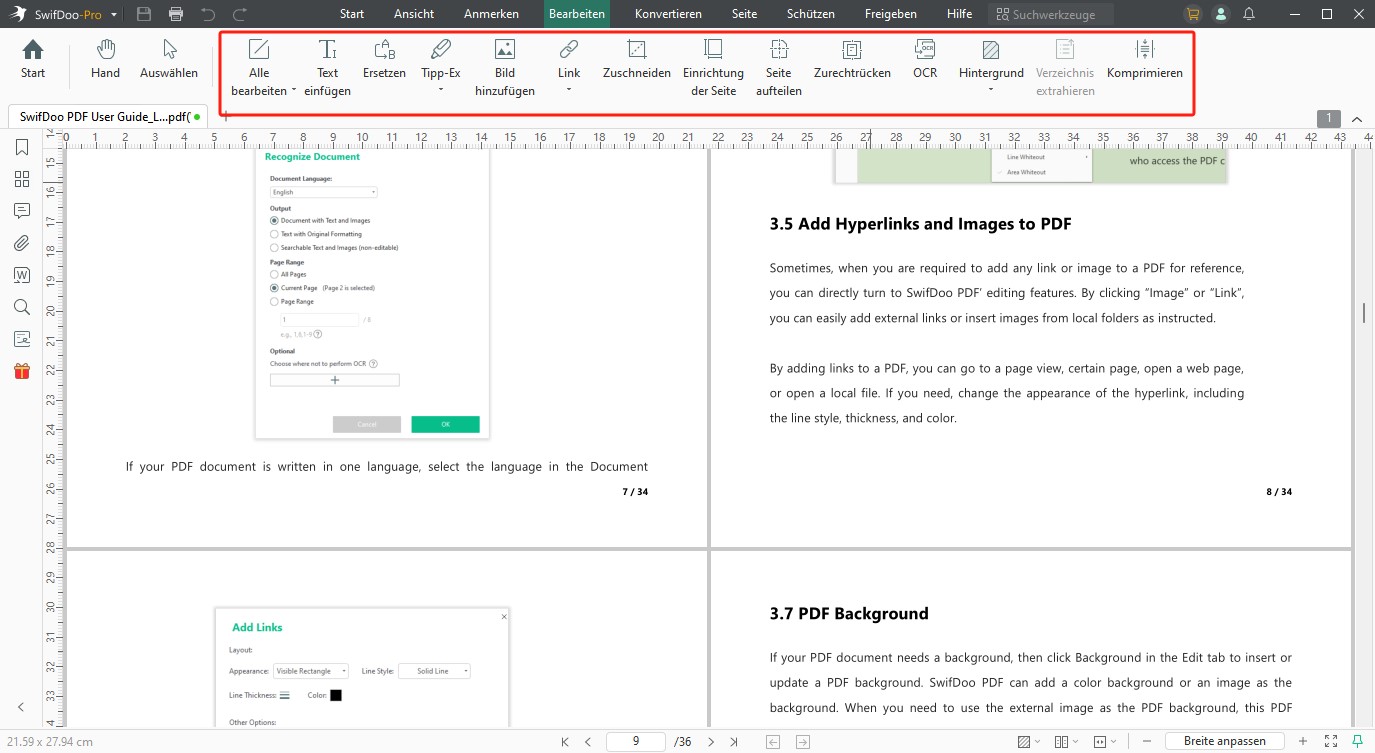Select the Hand tool
This screenshot has height=753, width=1375.
[x=105, y=60]
